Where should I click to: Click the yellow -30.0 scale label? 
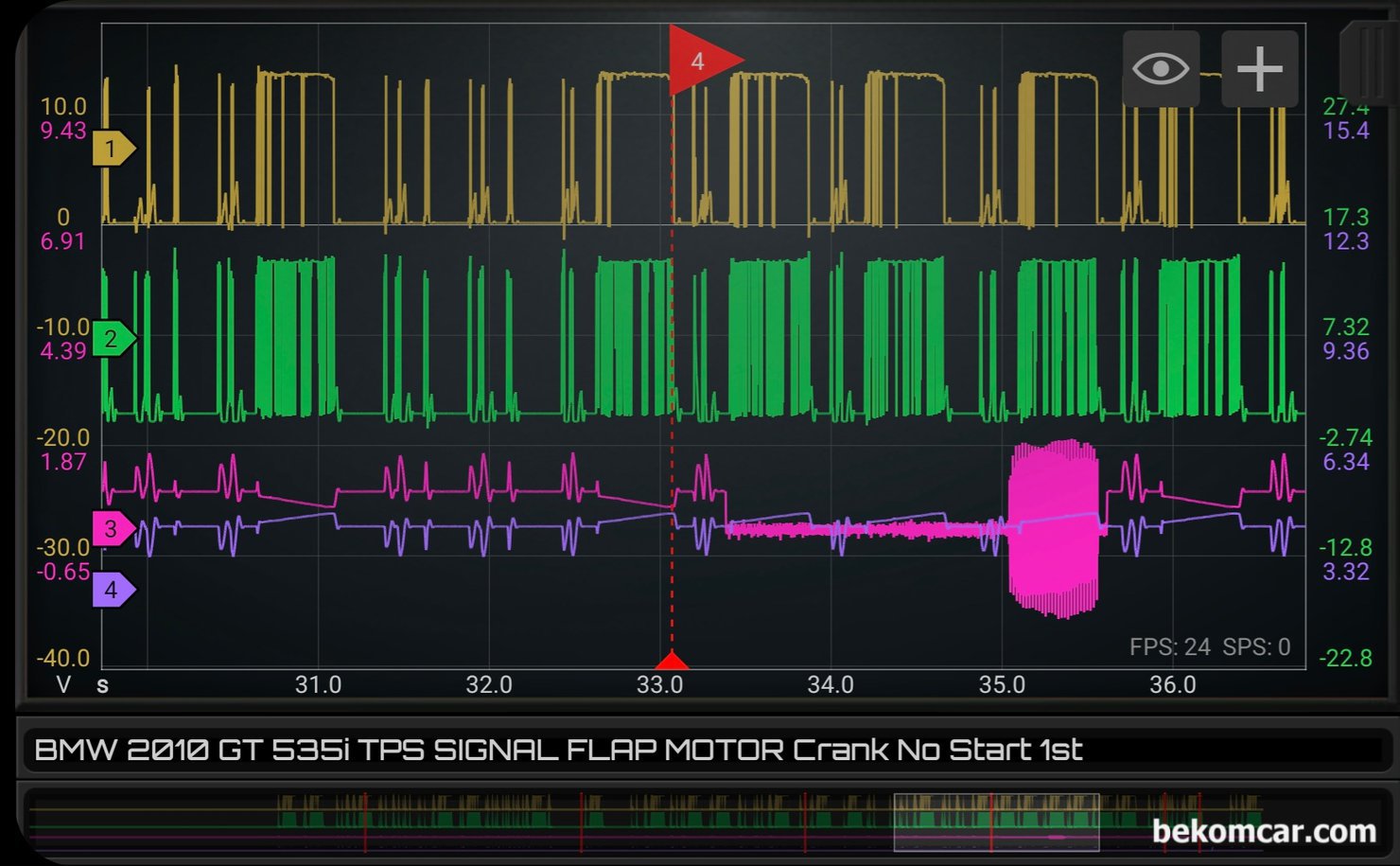[x=63, y=548]
